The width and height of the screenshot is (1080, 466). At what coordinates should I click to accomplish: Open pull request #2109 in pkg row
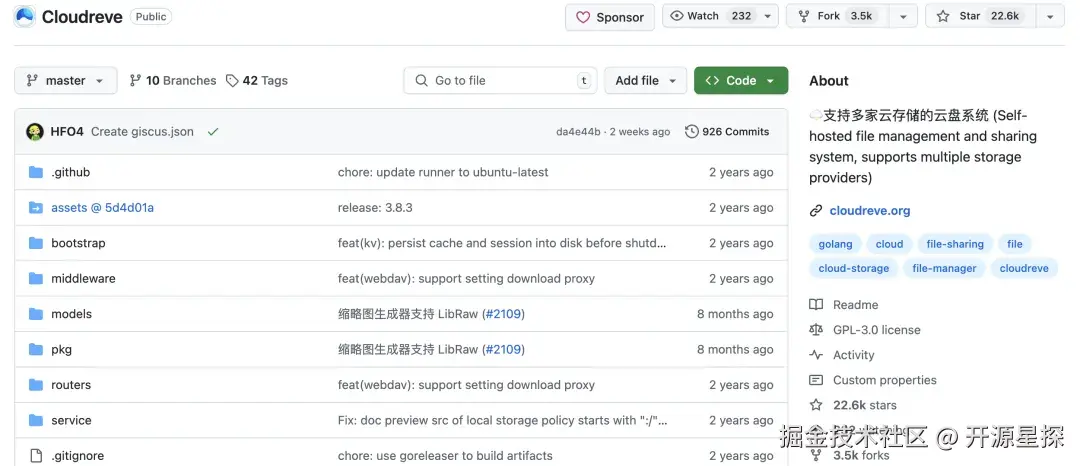tap(503, 349)
